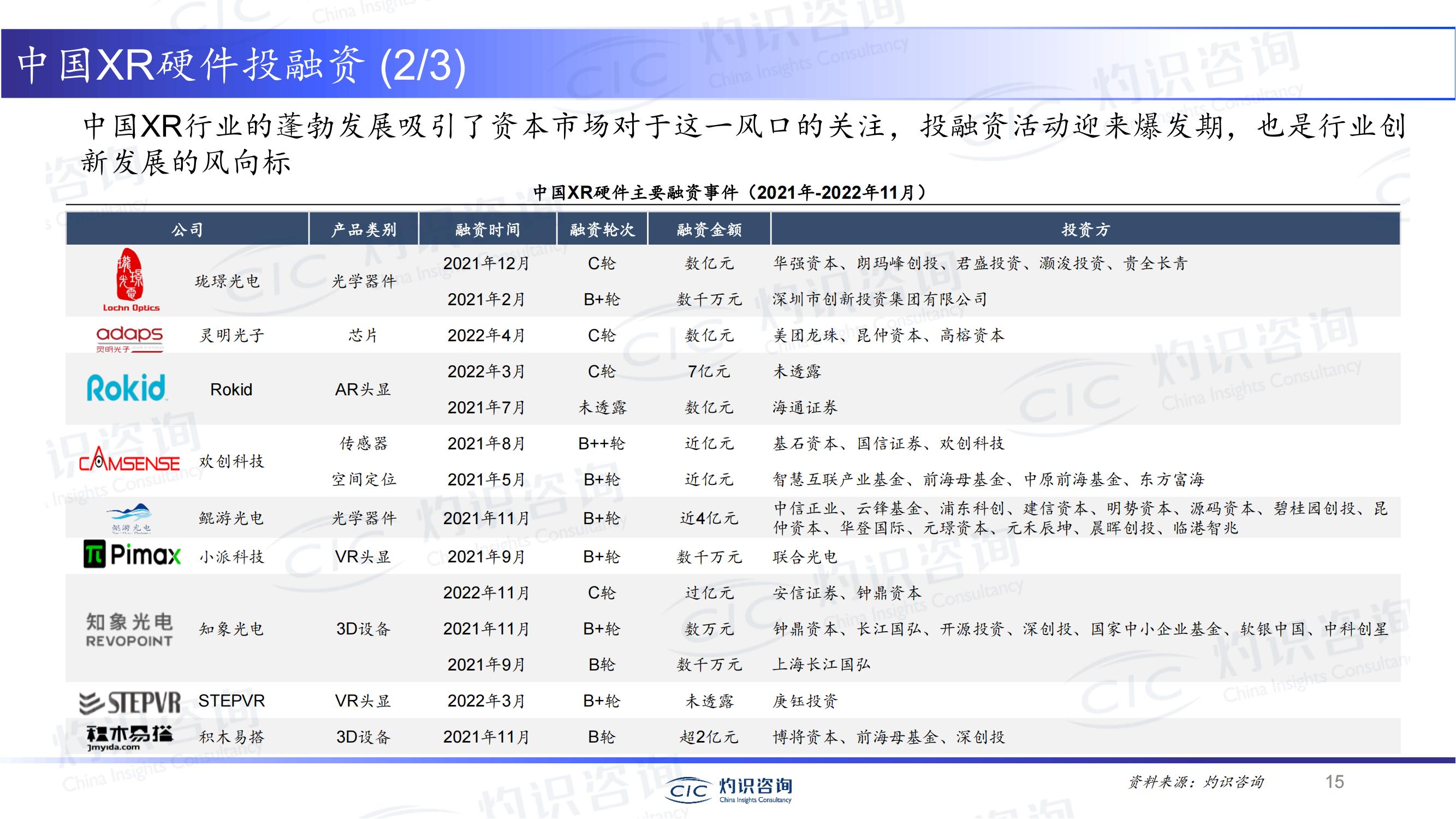1456x819 pixels.
Task: Click the 2021年7月 date cell
Action: click(486, 407)
